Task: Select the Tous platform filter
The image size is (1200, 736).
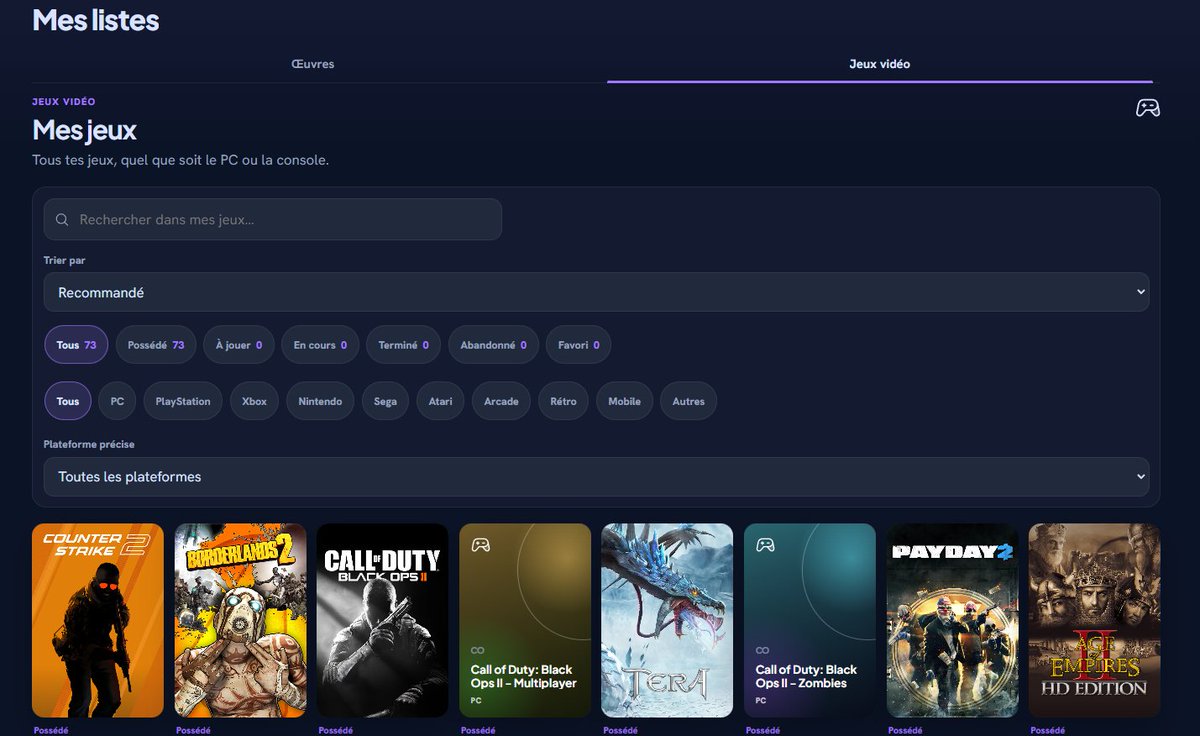Action: [68, 401]
